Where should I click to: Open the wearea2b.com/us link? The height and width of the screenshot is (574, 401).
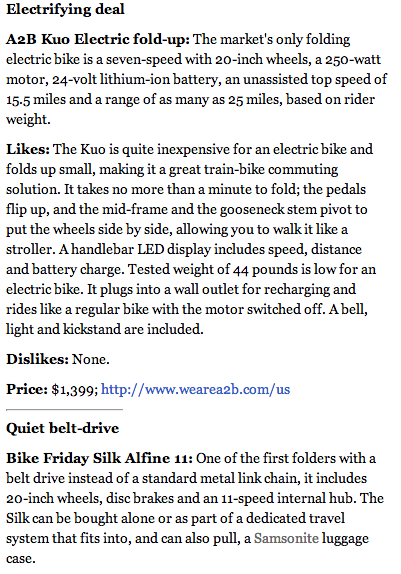pyautogui.click(x=195, y=389)
